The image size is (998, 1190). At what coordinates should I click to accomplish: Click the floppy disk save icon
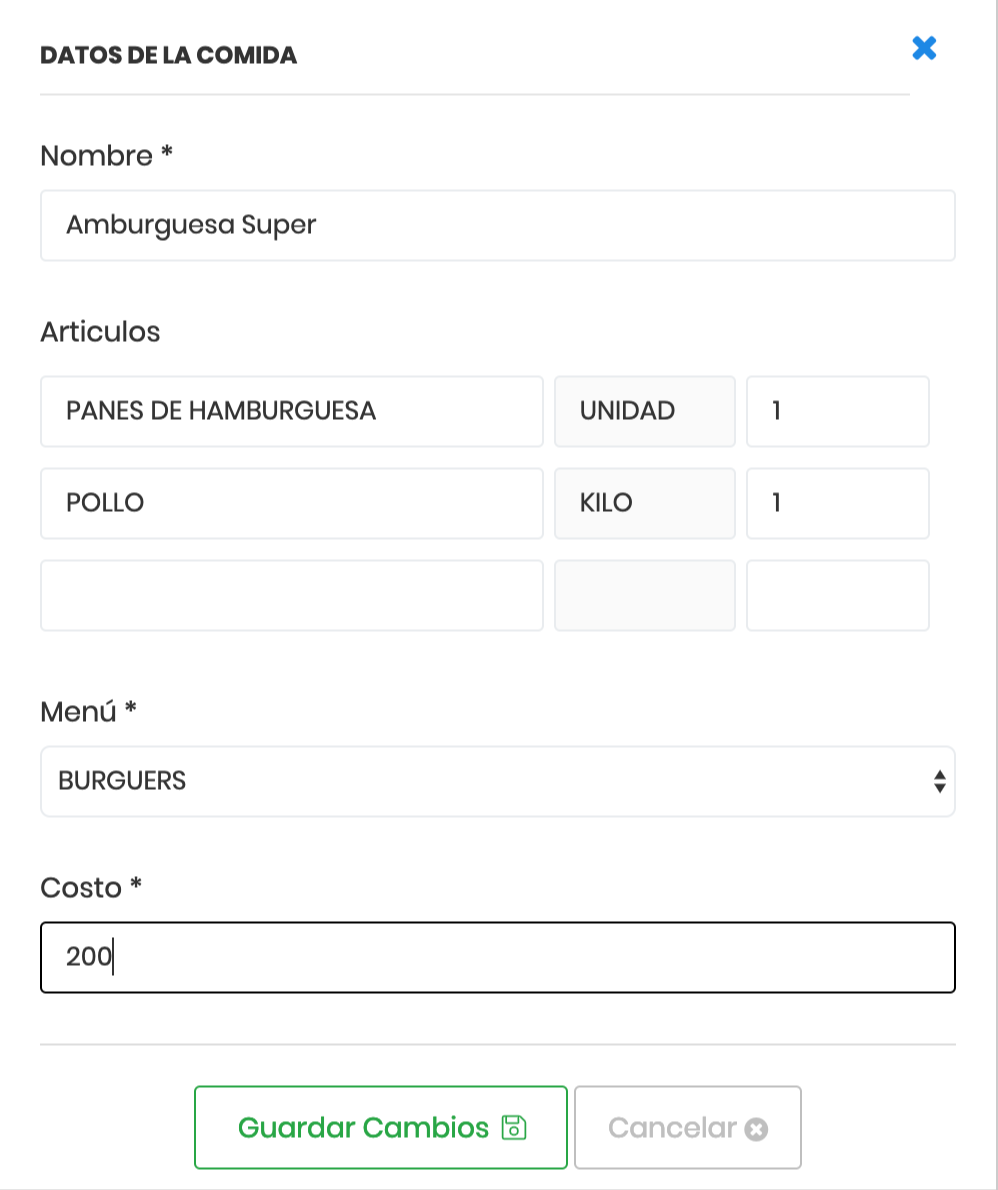514,1127
